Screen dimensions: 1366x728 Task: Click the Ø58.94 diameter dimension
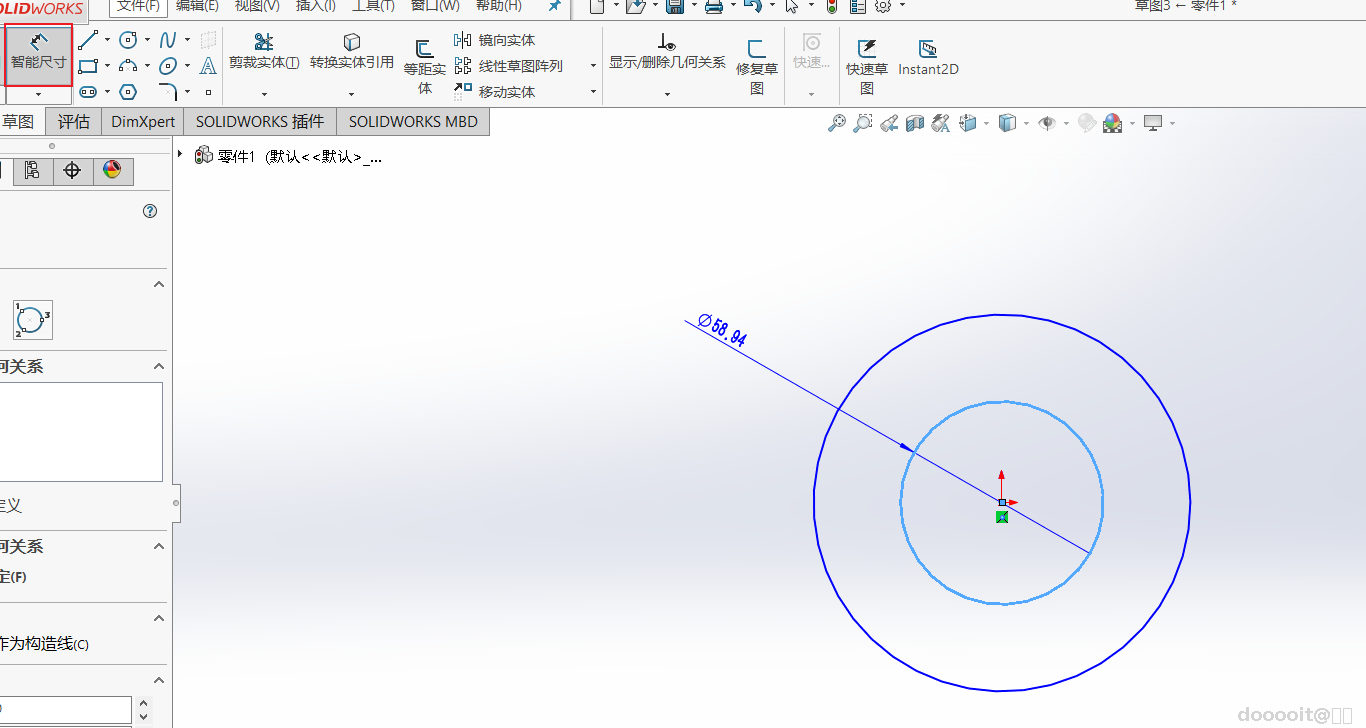[x=722, y=330]
